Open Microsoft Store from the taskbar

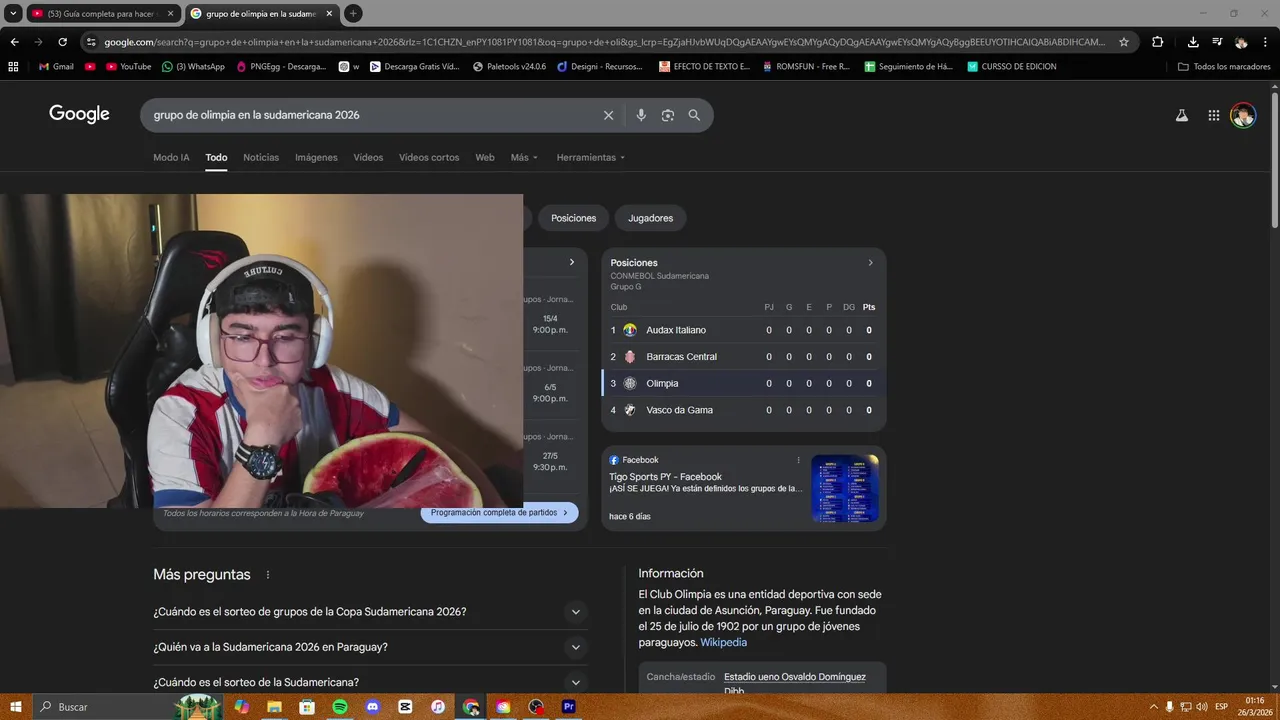click(x=307, y=707)
